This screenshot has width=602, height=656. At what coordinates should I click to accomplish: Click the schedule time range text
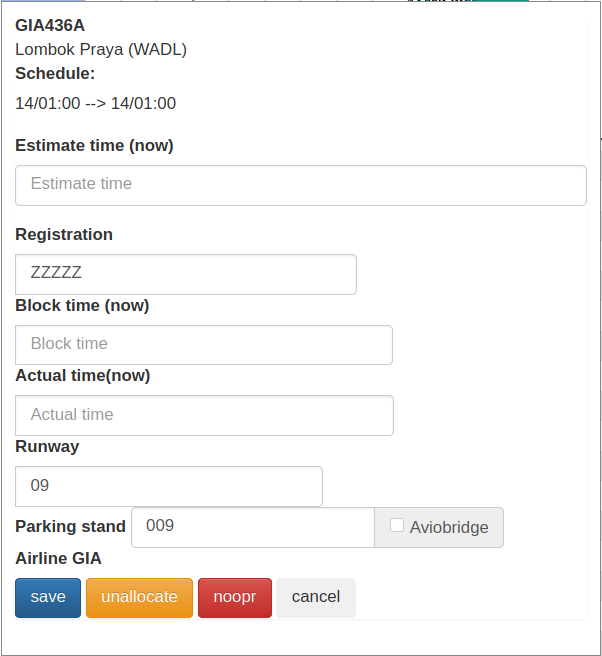tap(96, 103)
